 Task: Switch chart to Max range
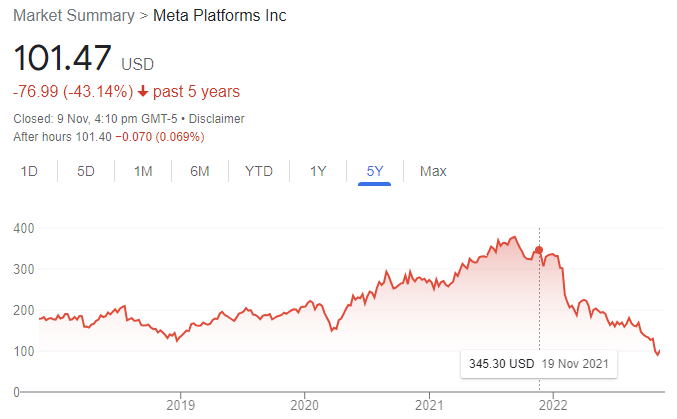[x=433, y=171]
